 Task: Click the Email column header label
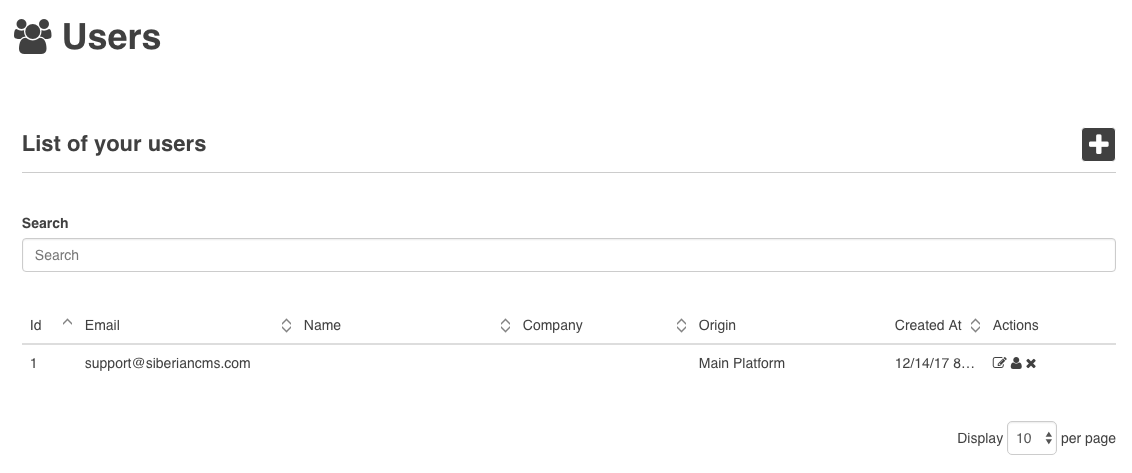pos(102,325)
